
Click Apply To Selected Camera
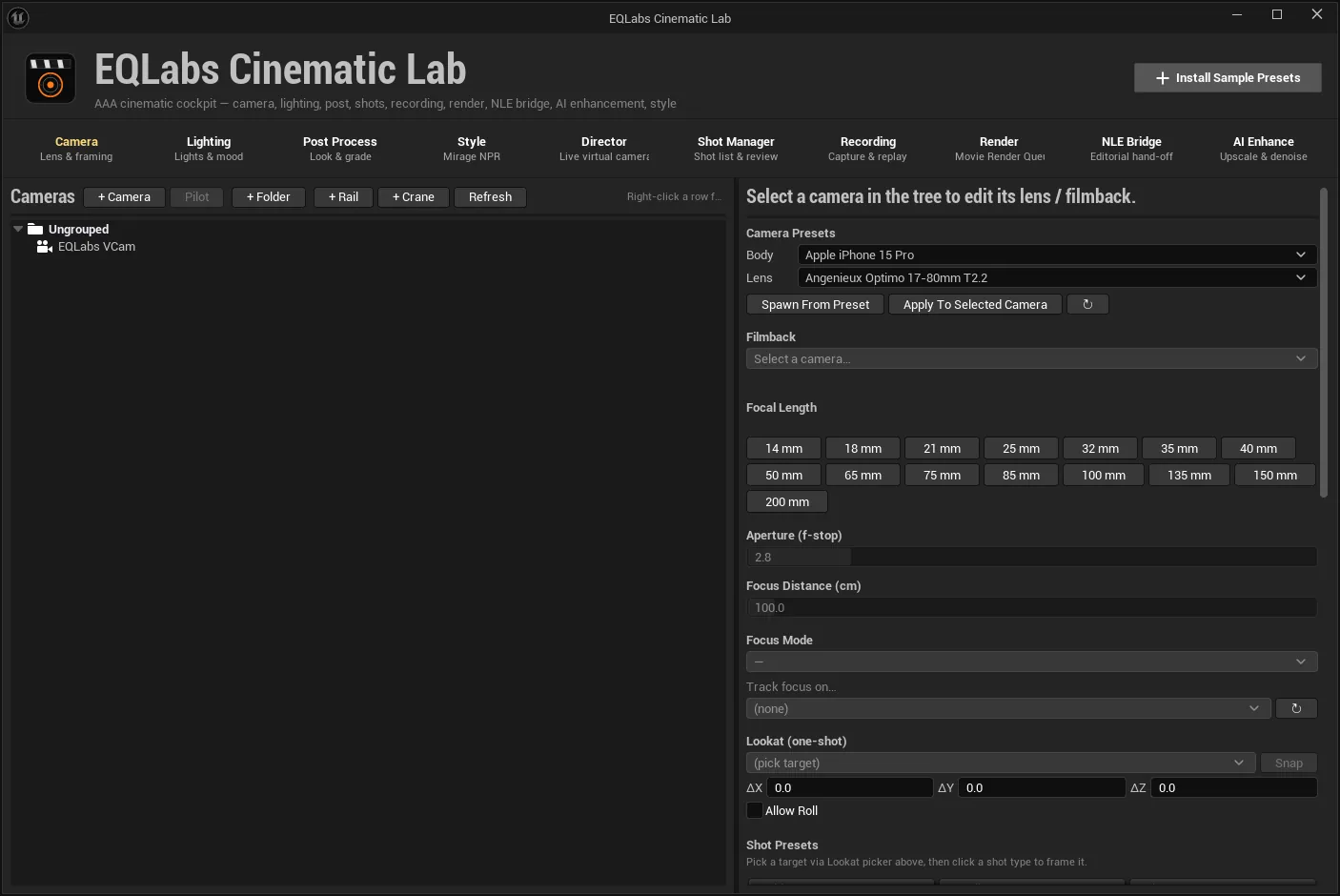(975, 304)
